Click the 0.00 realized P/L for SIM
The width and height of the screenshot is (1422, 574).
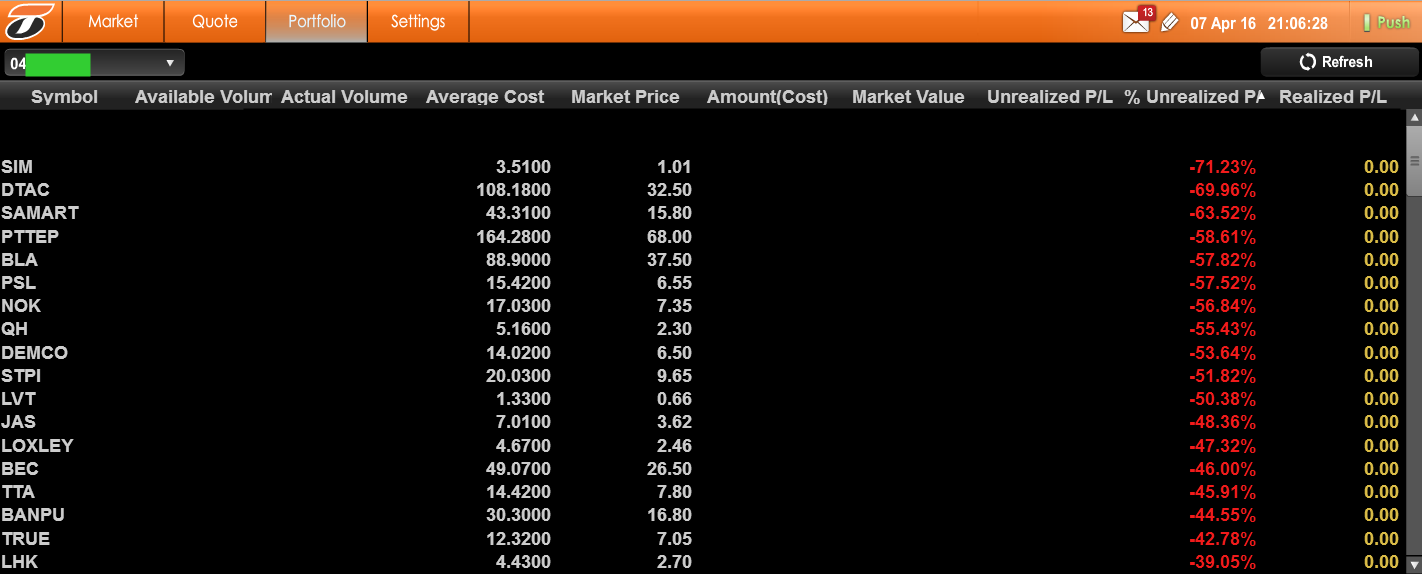click(1381, 167)
